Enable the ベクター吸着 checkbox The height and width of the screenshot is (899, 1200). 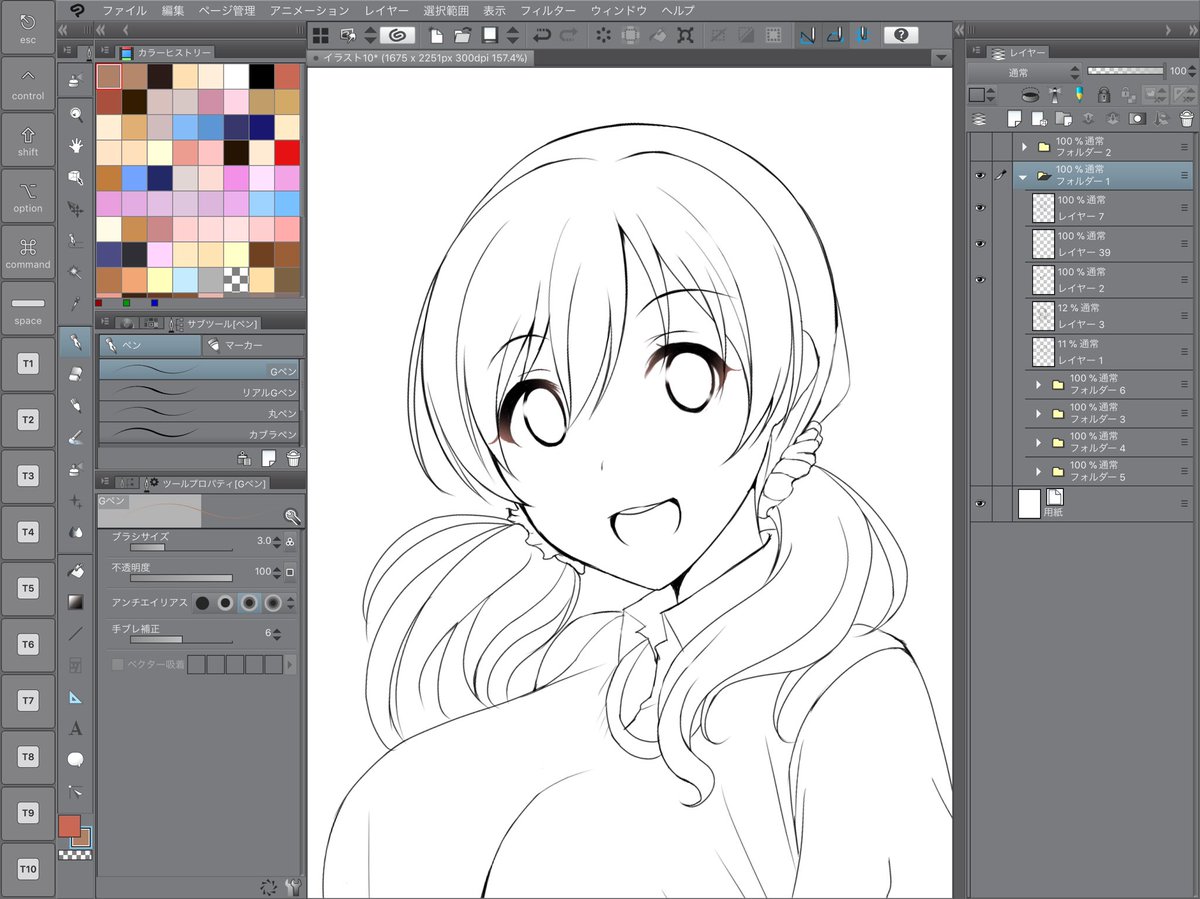coord(118,663)
